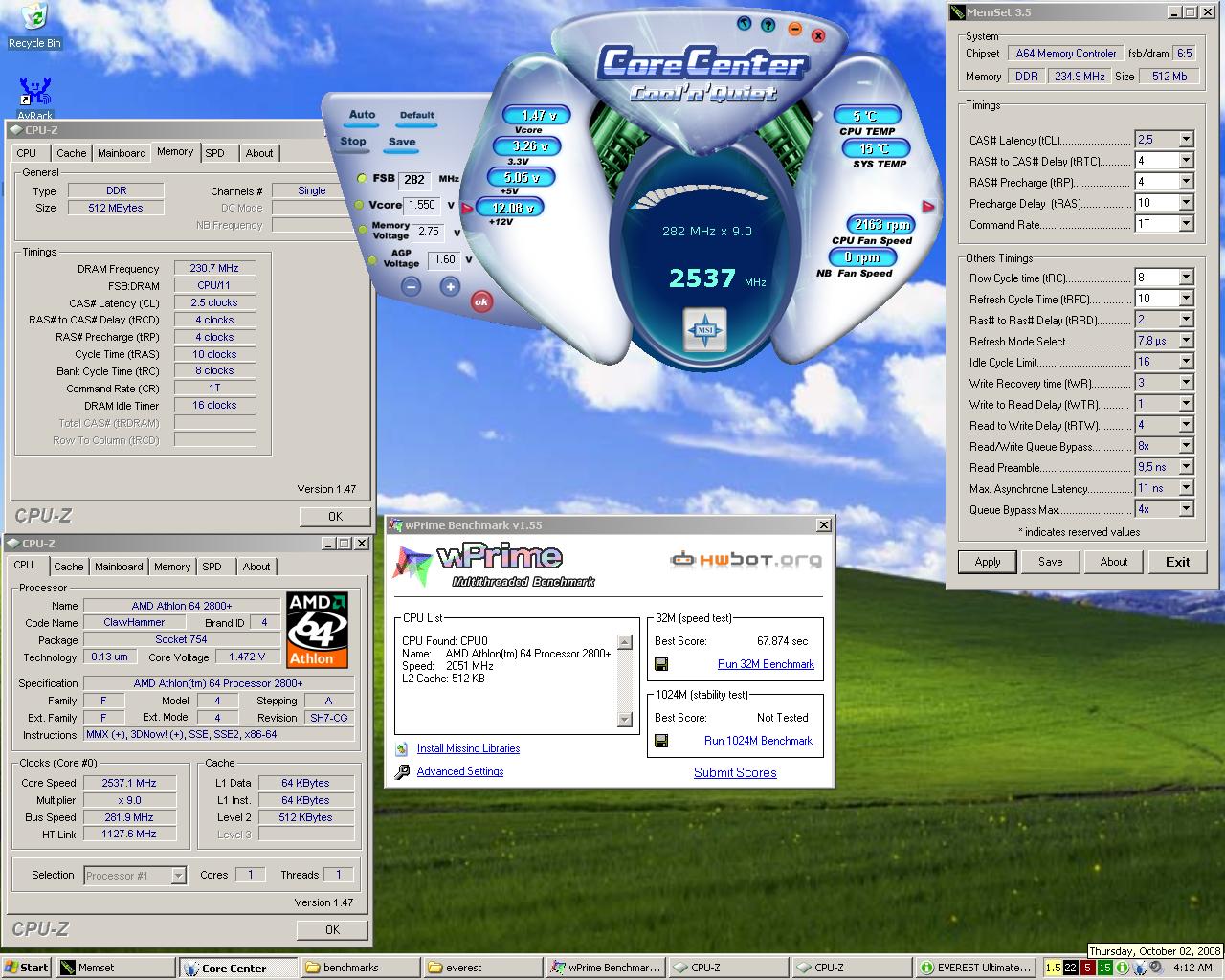This screenshot has height=980, width=1225.
Task: Decrease value with CoreCenter minus button
Action: [412, 286]
